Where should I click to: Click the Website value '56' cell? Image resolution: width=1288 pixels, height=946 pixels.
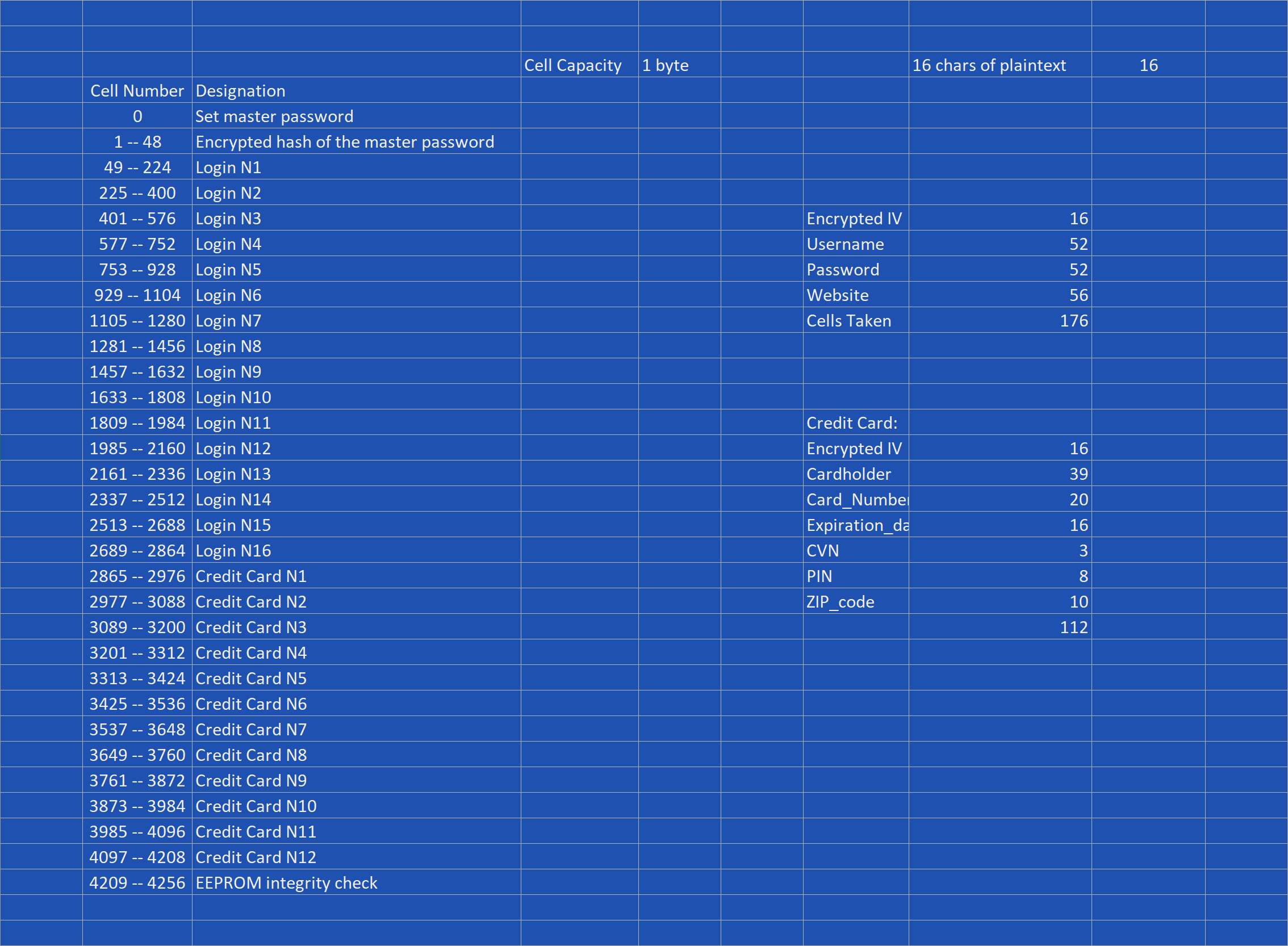coord(1000,295)
